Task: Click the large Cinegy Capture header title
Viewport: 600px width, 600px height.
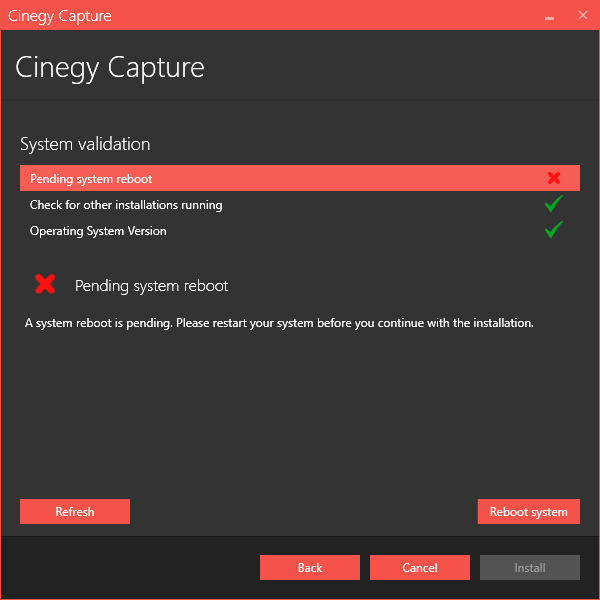Action: 110,67
